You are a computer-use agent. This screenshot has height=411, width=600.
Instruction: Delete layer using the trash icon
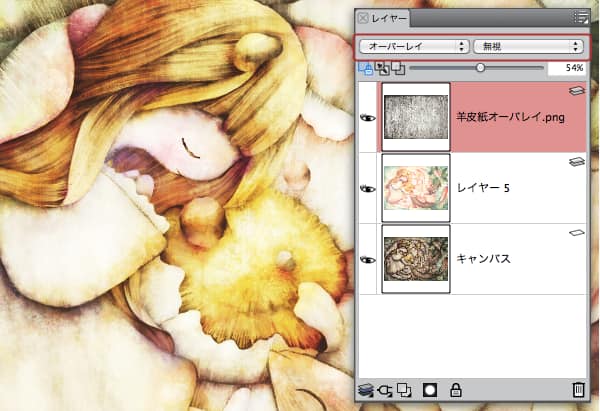tap(577, 390)
